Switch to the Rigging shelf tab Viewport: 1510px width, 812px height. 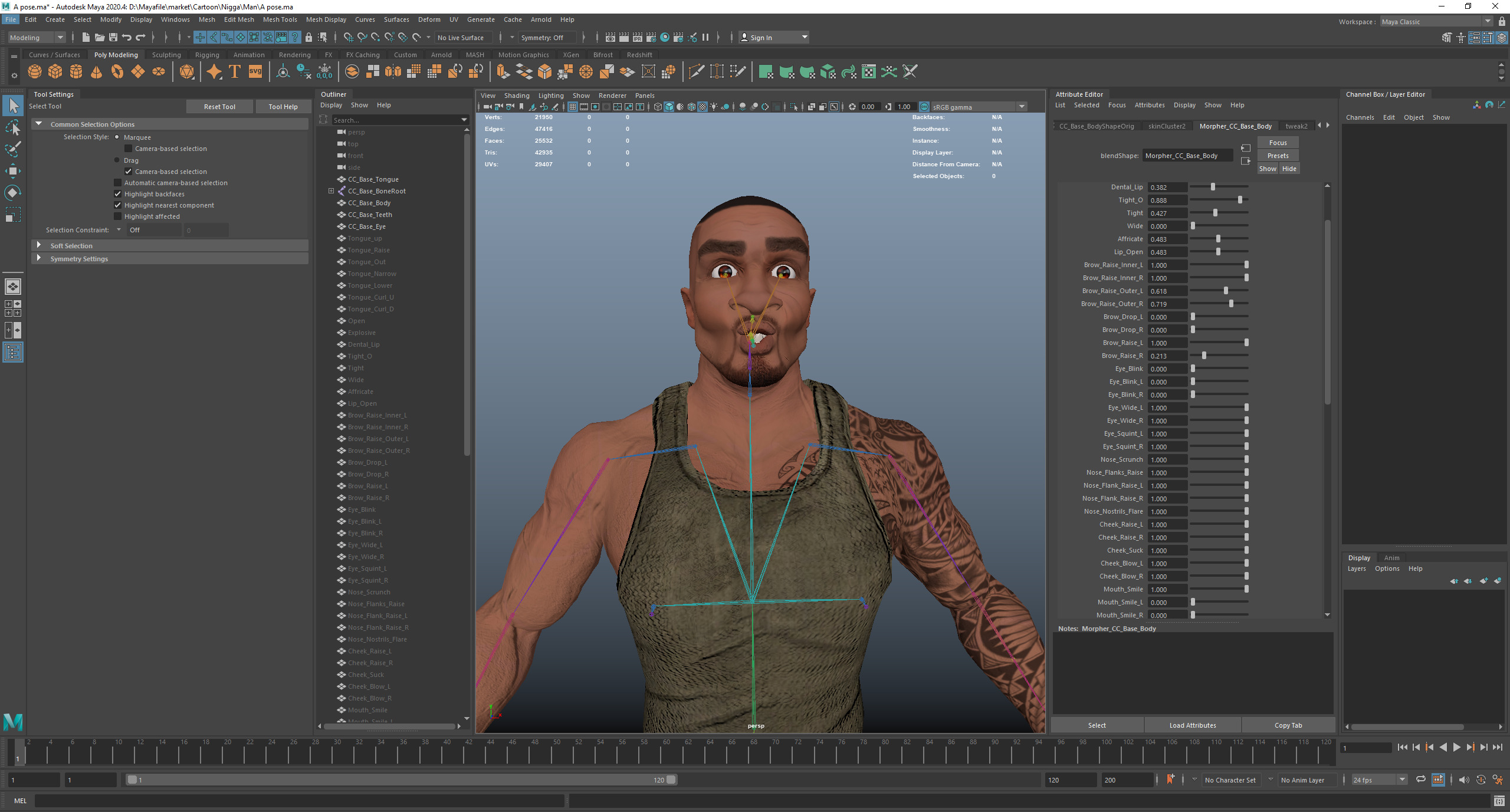[x=207, y=55]
